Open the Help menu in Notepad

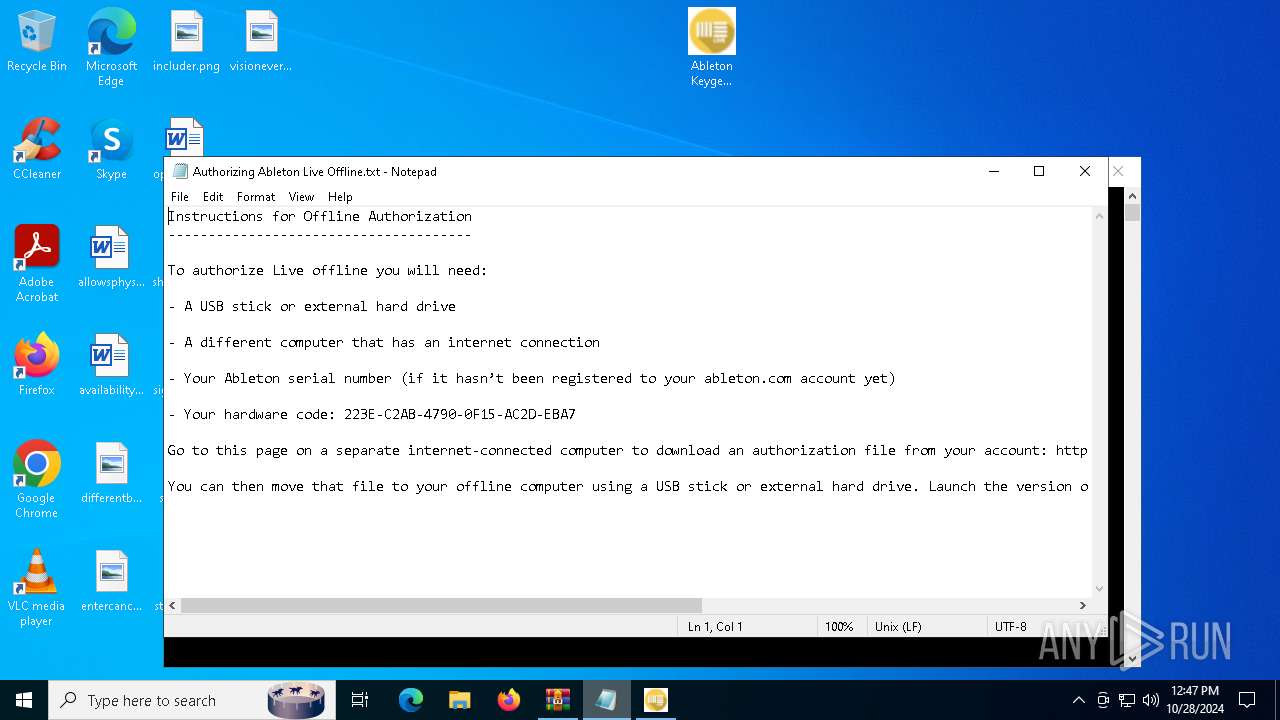pos(340,197)
